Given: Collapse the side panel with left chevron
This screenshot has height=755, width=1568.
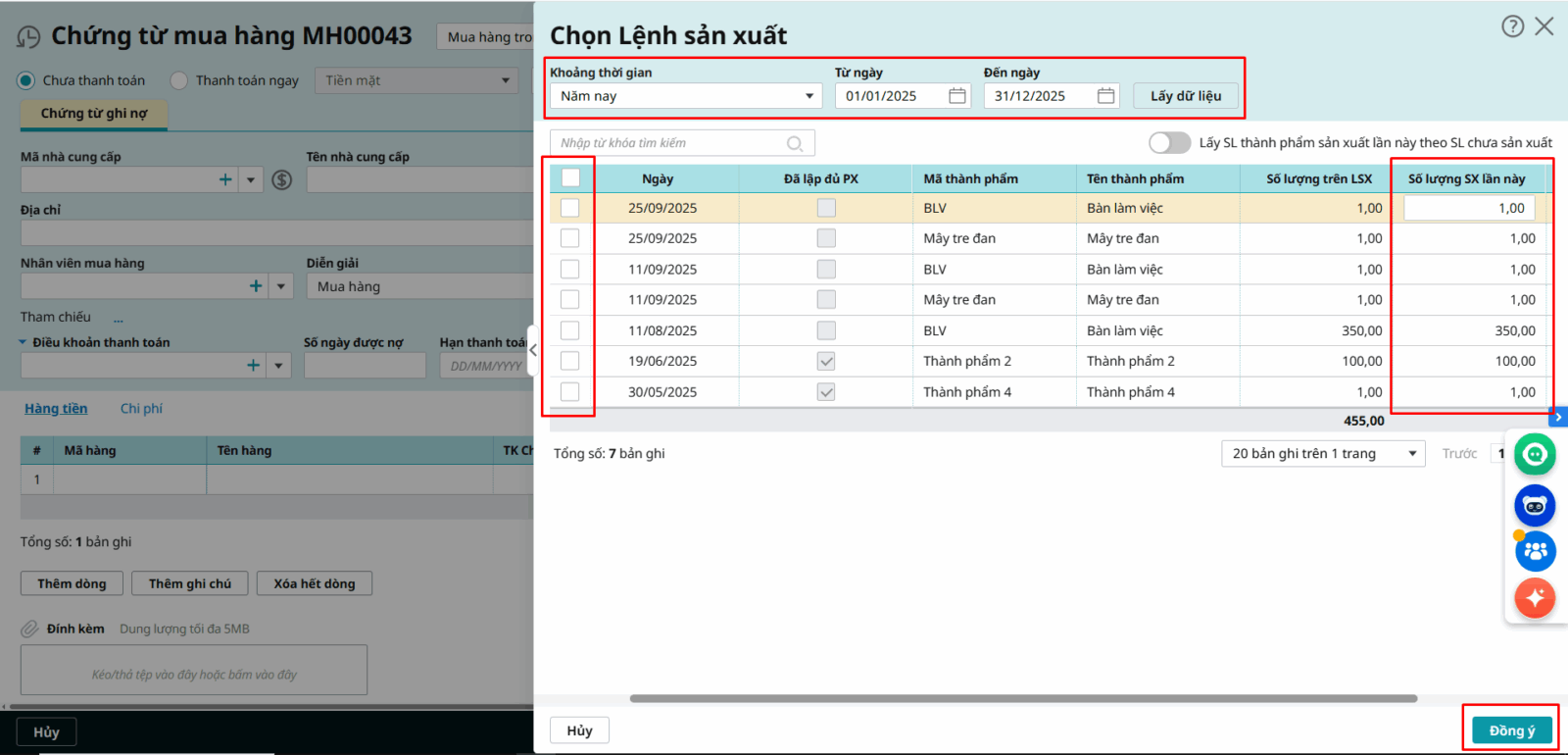Looking at the screenshot, I should coord(532,350).
